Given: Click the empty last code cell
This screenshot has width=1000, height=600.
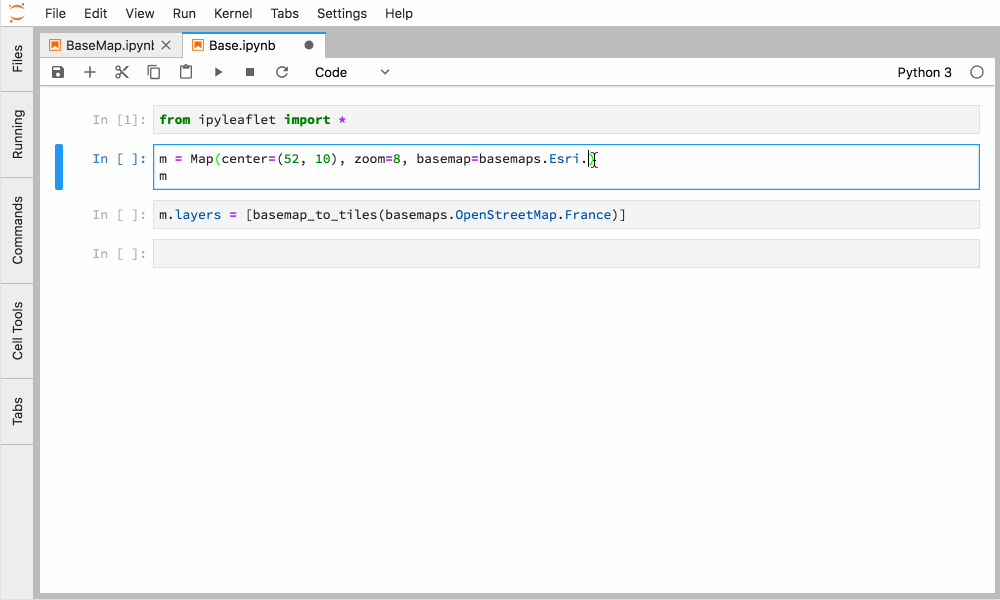Looking at the screenshot, I should coord(566,254).
